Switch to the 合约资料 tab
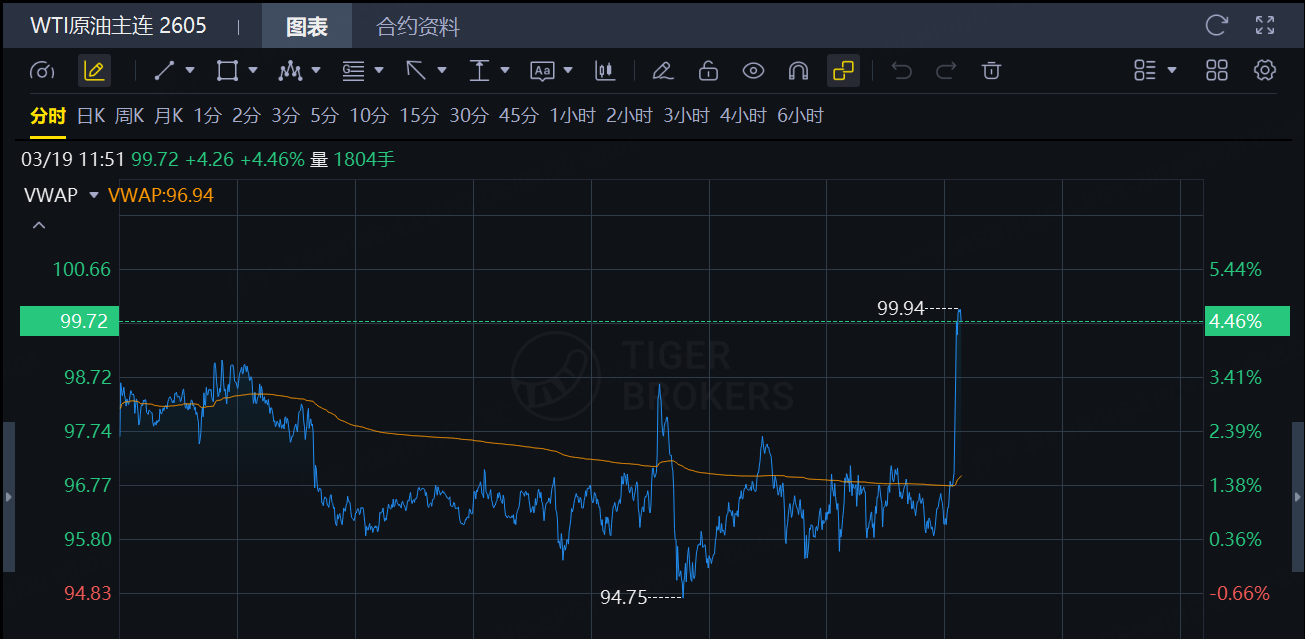The width and height of the screenshot is (1305, 639). (418, 26)
